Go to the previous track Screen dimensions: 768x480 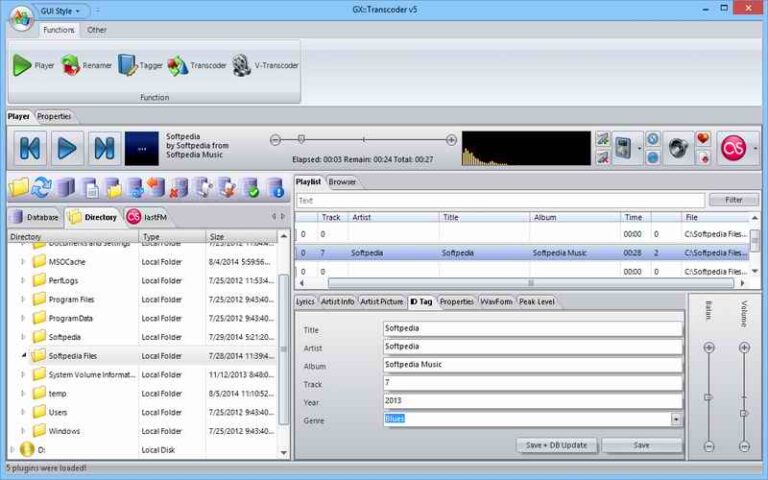[30, 149]
